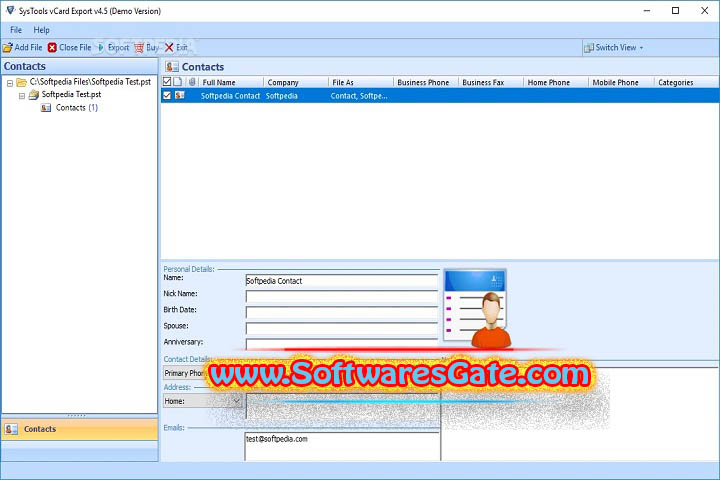Select the Softpedia Test.pst tree item
This screenshot has height=480, width=720.
[71, 95]
